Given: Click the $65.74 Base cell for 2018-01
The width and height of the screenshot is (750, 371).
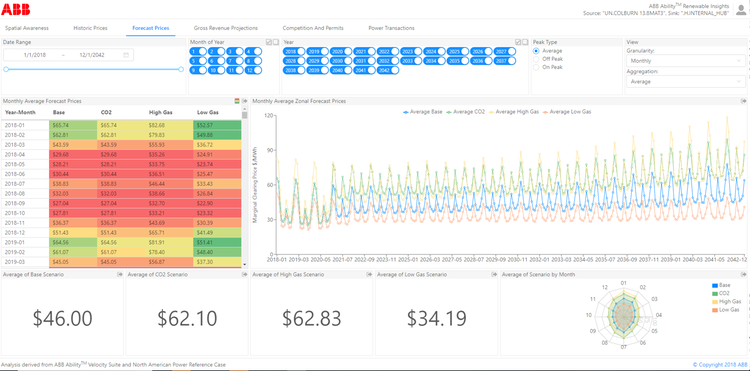Looking at the screenshot, I should tap(73, 124).
